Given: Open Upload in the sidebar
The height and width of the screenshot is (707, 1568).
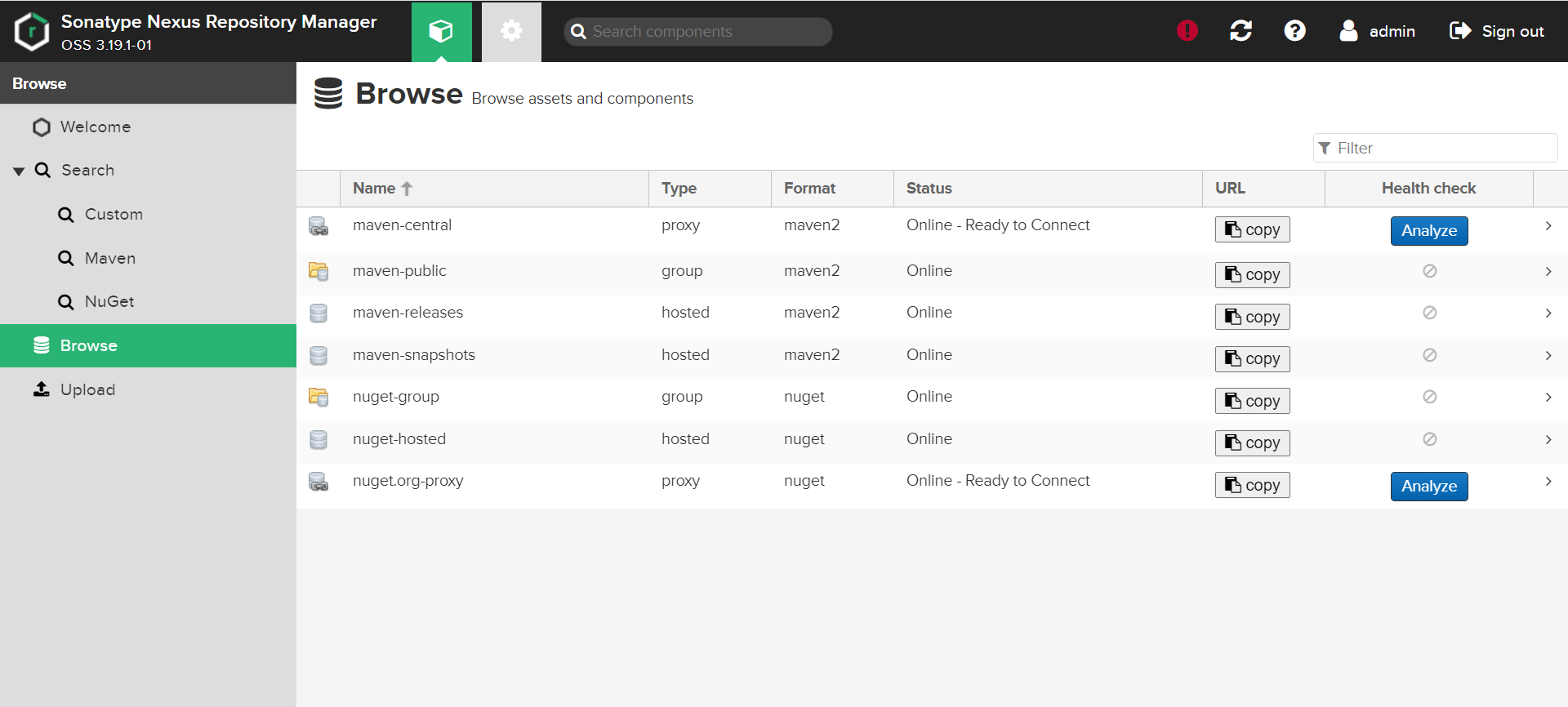Looking at the screenshot, I should (x=148, y=389).
